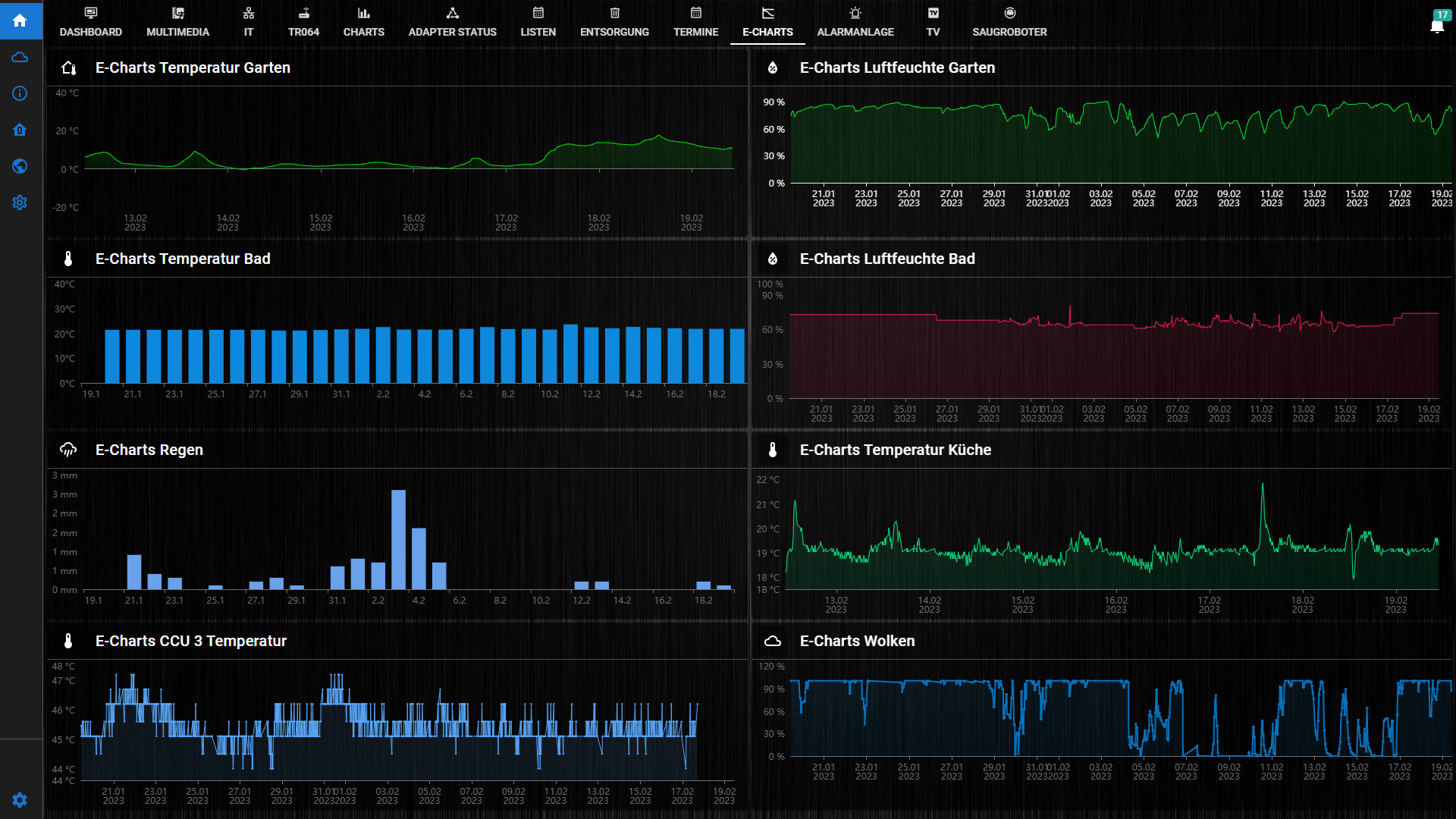Click the E-Charts Luftfeuchte Garten title
The image size is (1456, 819).
pos(897,67)
